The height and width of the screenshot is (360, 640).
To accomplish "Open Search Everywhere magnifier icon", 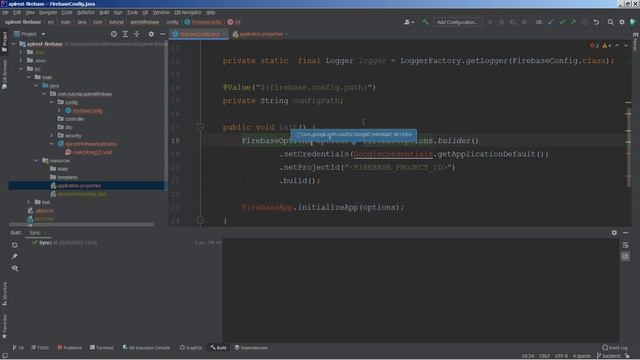I will (611, 22).
